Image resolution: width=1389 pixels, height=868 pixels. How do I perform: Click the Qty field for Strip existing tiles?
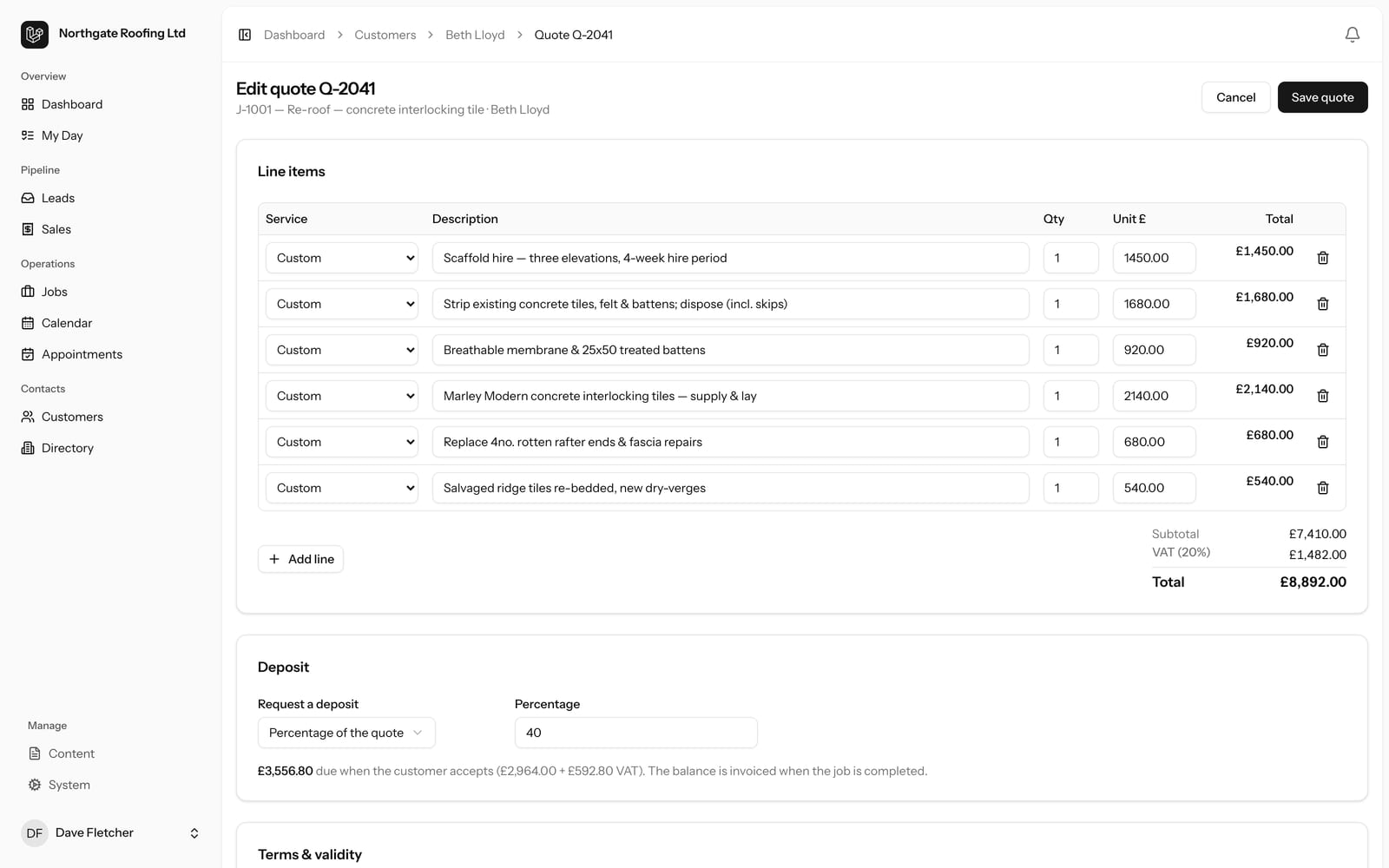[x=1071, y=304]
